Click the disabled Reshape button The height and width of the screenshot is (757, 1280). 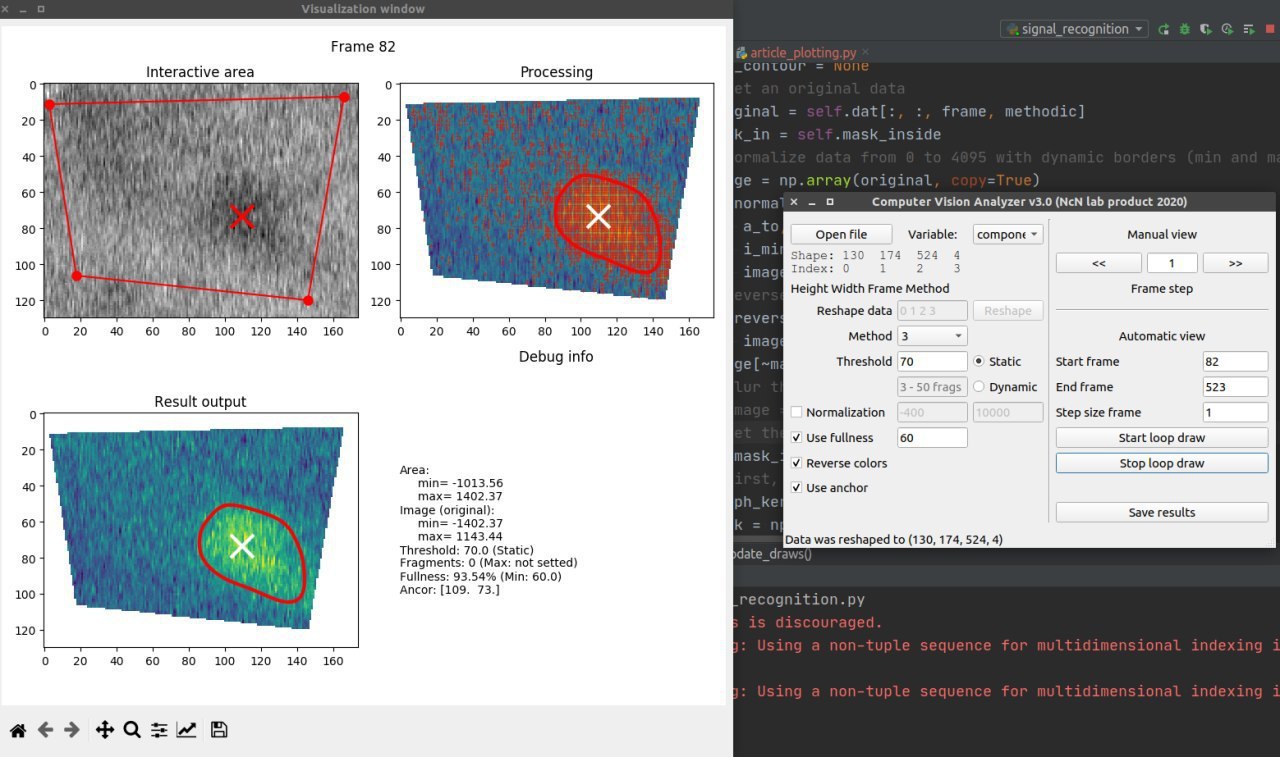tap(1008, 310)
